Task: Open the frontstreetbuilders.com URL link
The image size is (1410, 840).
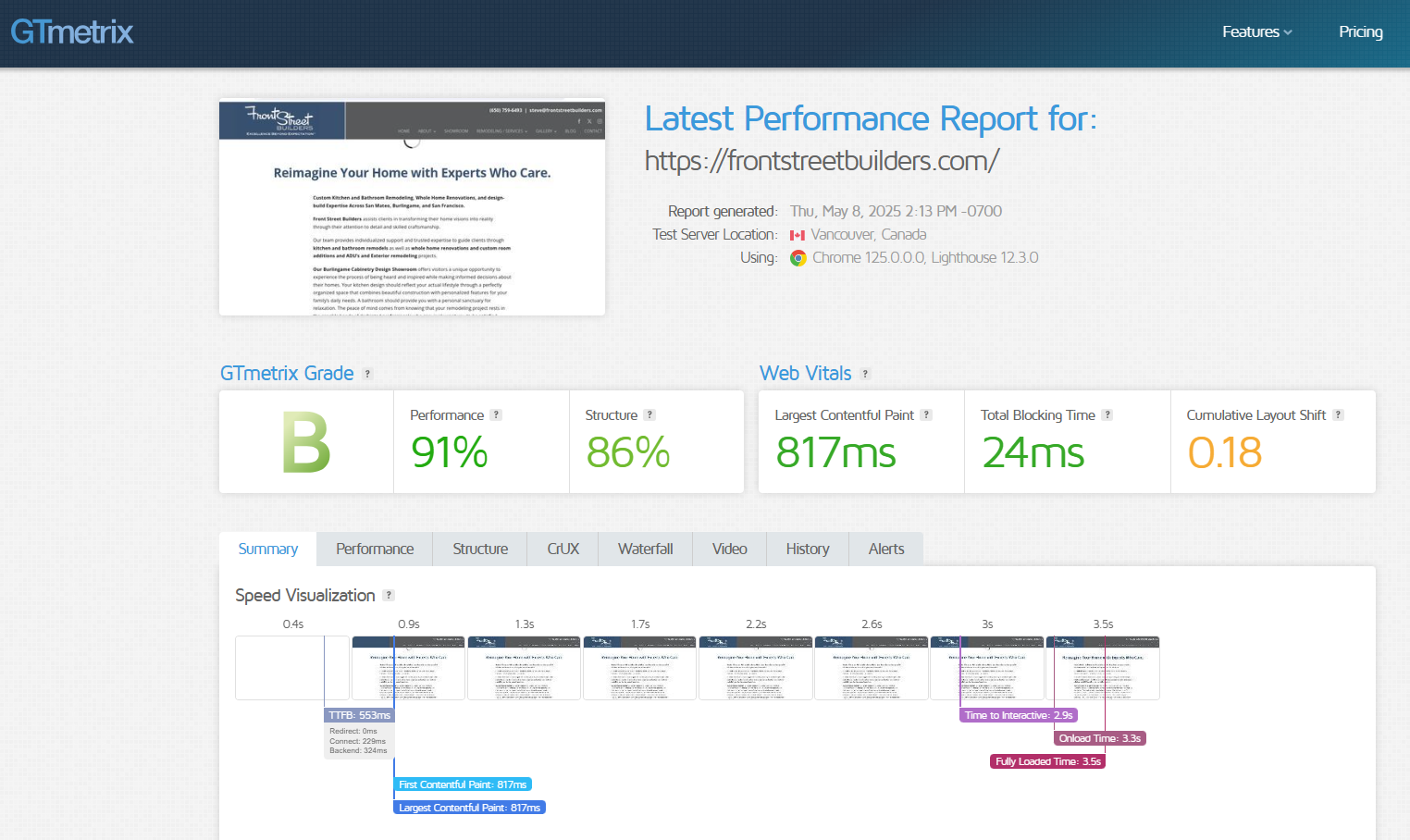Action: (822, 161)
